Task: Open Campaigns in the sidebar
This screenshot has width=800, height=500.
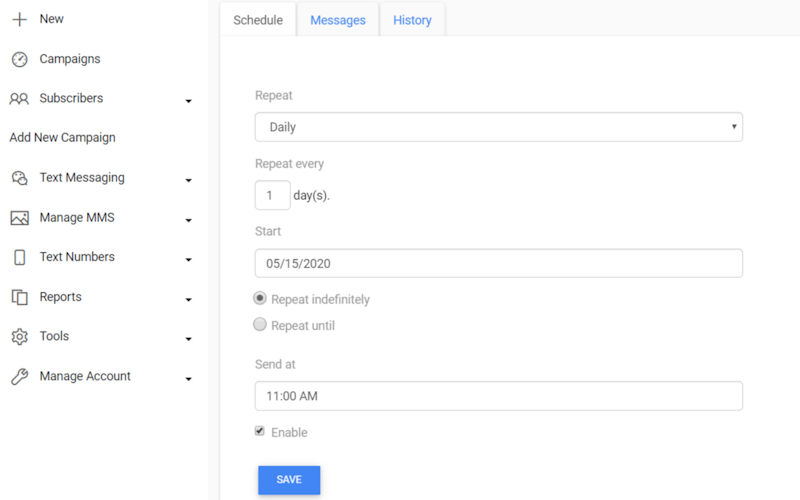Action: tap(70, 59)
